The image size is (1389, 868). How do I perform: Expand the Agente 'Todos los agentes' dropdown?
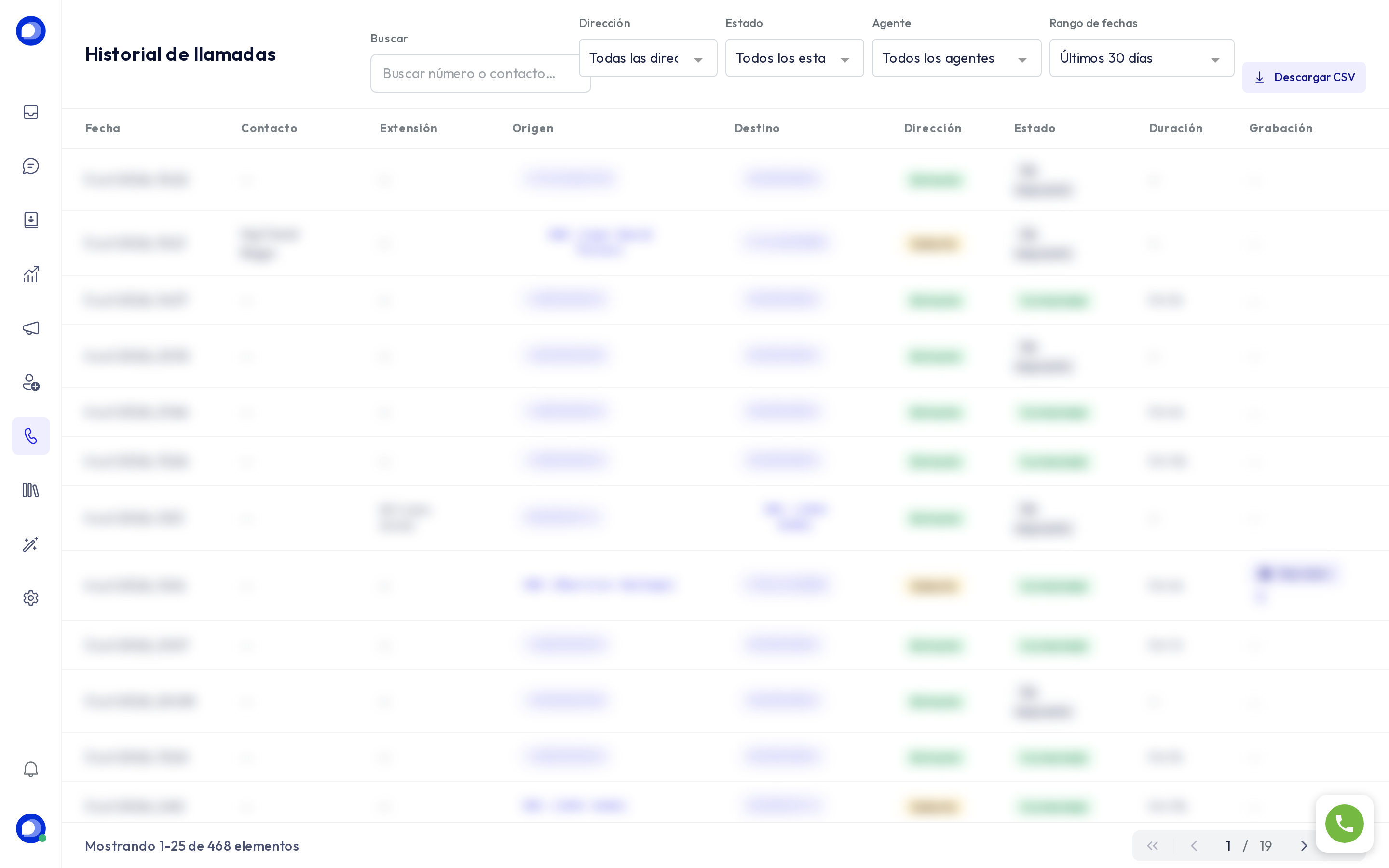click(x=956, y=58)
